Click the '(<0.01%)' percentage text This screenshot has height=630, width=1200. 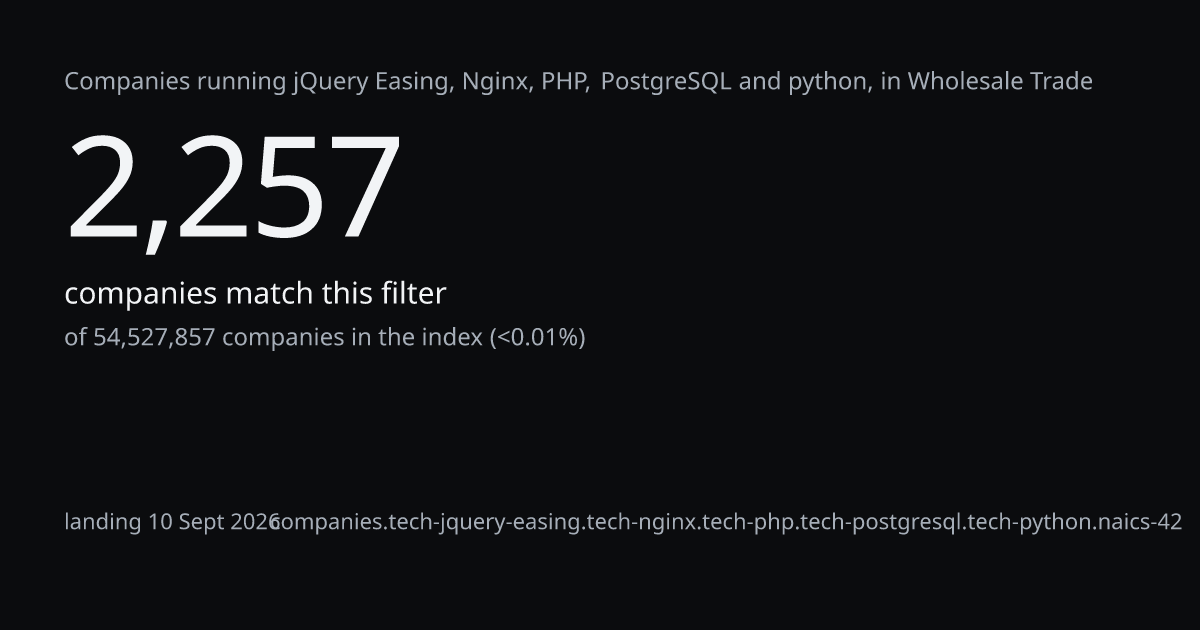tap(537, 338)
